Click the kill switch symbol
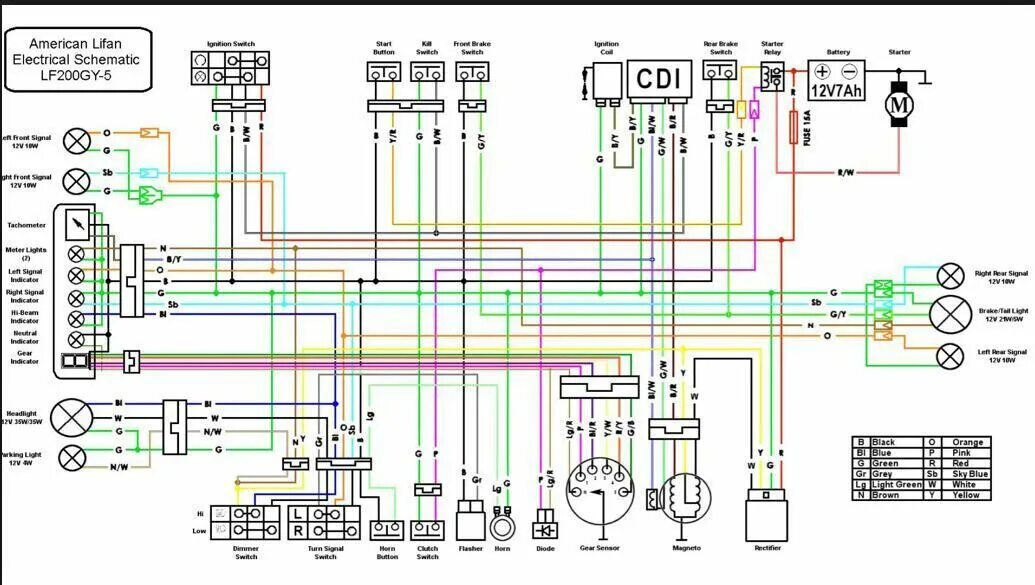1035x585 pixels. click(427, 71)
